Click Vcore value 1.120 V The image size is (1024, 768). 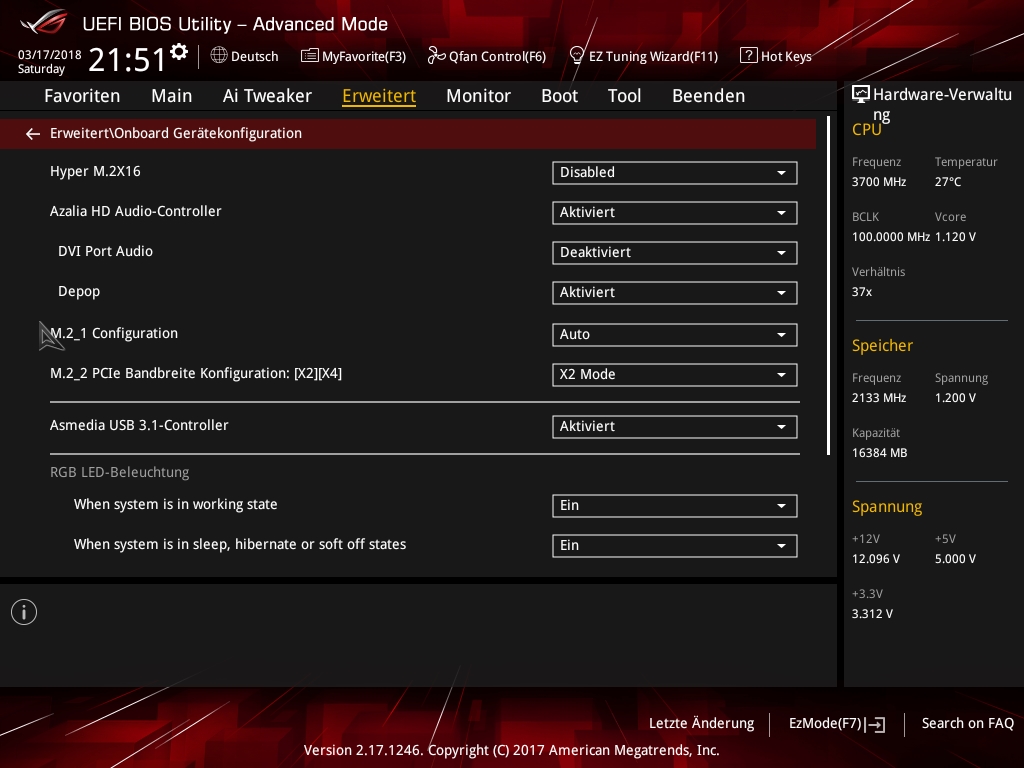tap(955, 237)
